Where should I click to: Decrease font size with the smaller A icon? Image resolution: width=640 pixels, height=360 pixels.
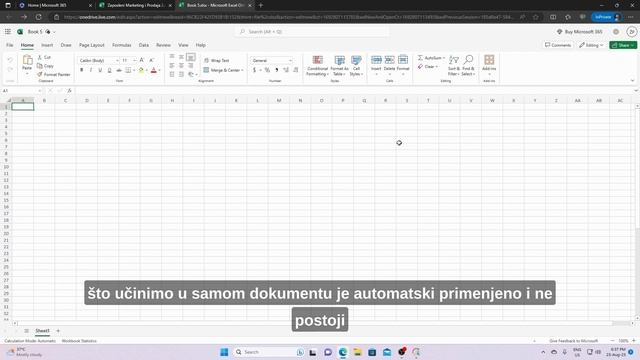(x=151, y=60)
